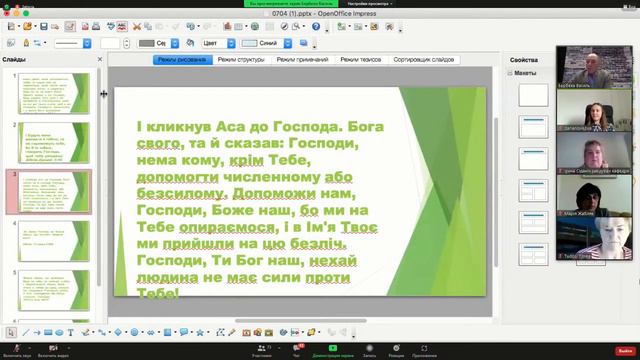Click the red Выйти button in Zoom
Screen dimensions: 640x360
pos(625,351)
